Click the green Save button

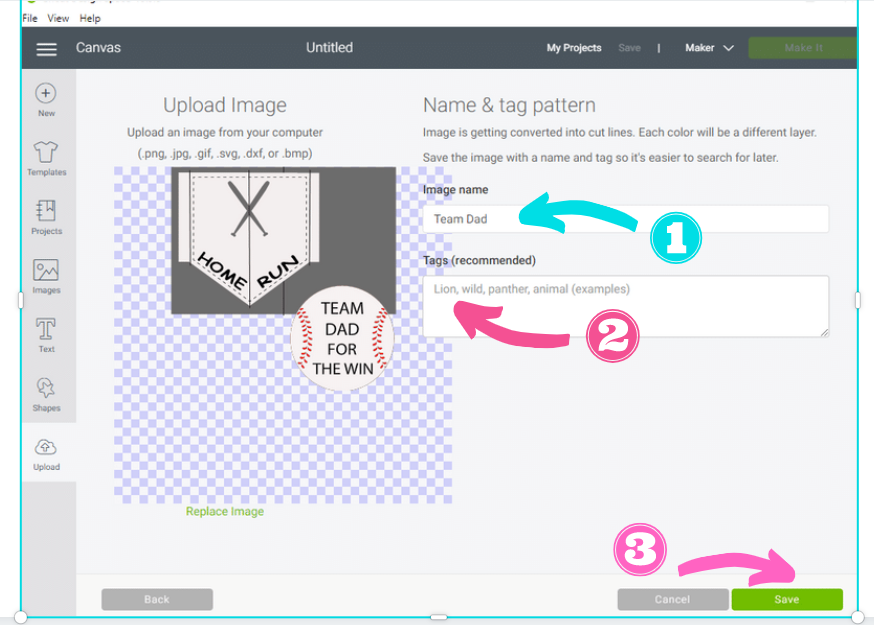coord(786,599)
